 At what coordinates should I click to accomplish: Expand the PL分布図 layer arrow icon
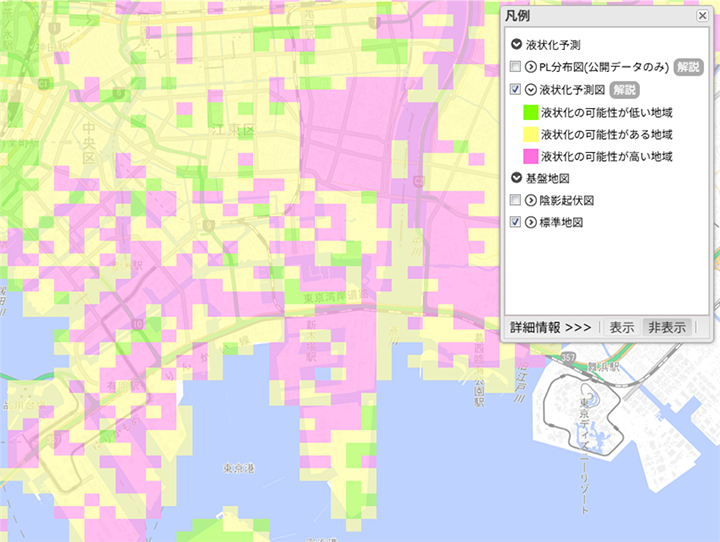coord(531,67)
